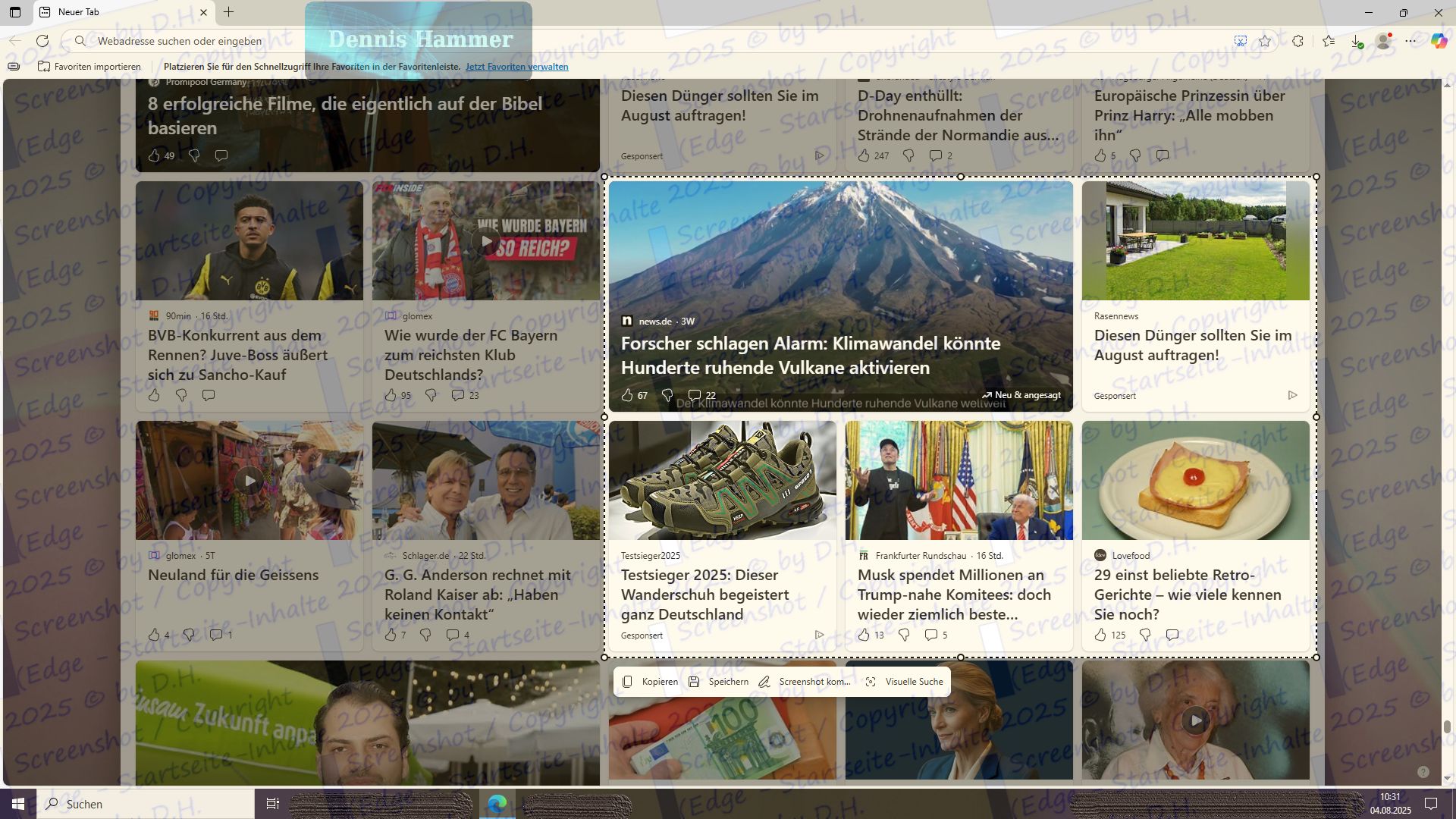Dislike the Musk spendet Millionen article
Image resolution: width=1456 pixels, height=819 pixels.
coord(904,635)
